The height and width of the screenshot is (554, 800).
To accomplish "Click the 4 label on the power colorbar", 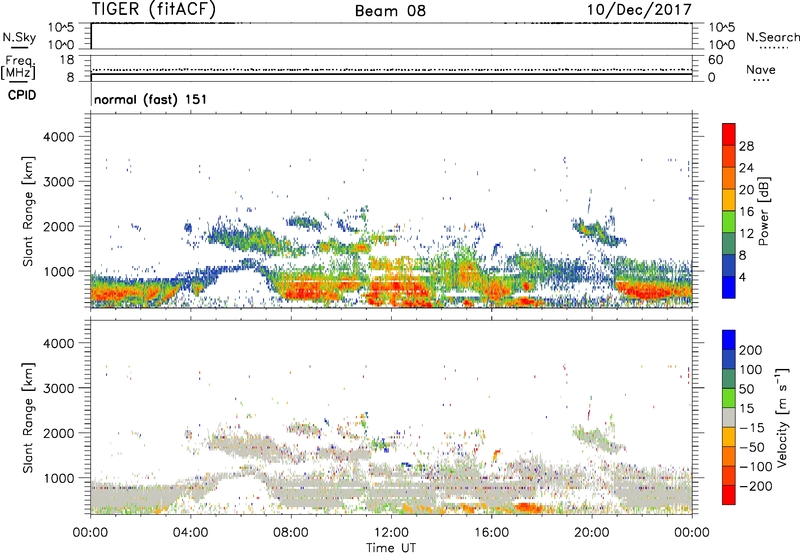I will 742,277.
